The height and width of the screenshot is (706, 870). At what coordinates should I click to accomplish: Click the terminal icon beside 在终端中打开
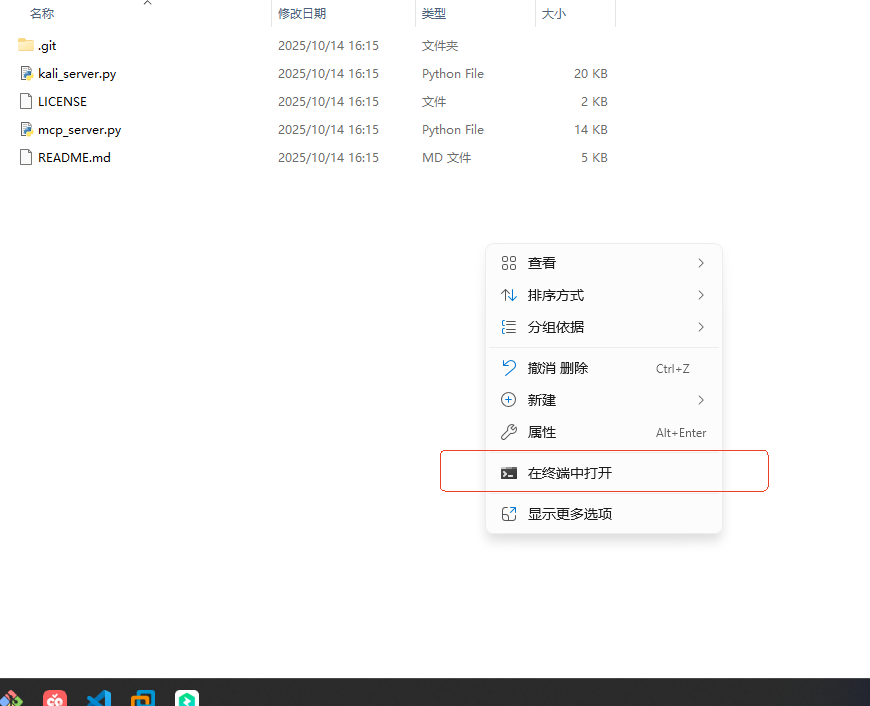509,473
